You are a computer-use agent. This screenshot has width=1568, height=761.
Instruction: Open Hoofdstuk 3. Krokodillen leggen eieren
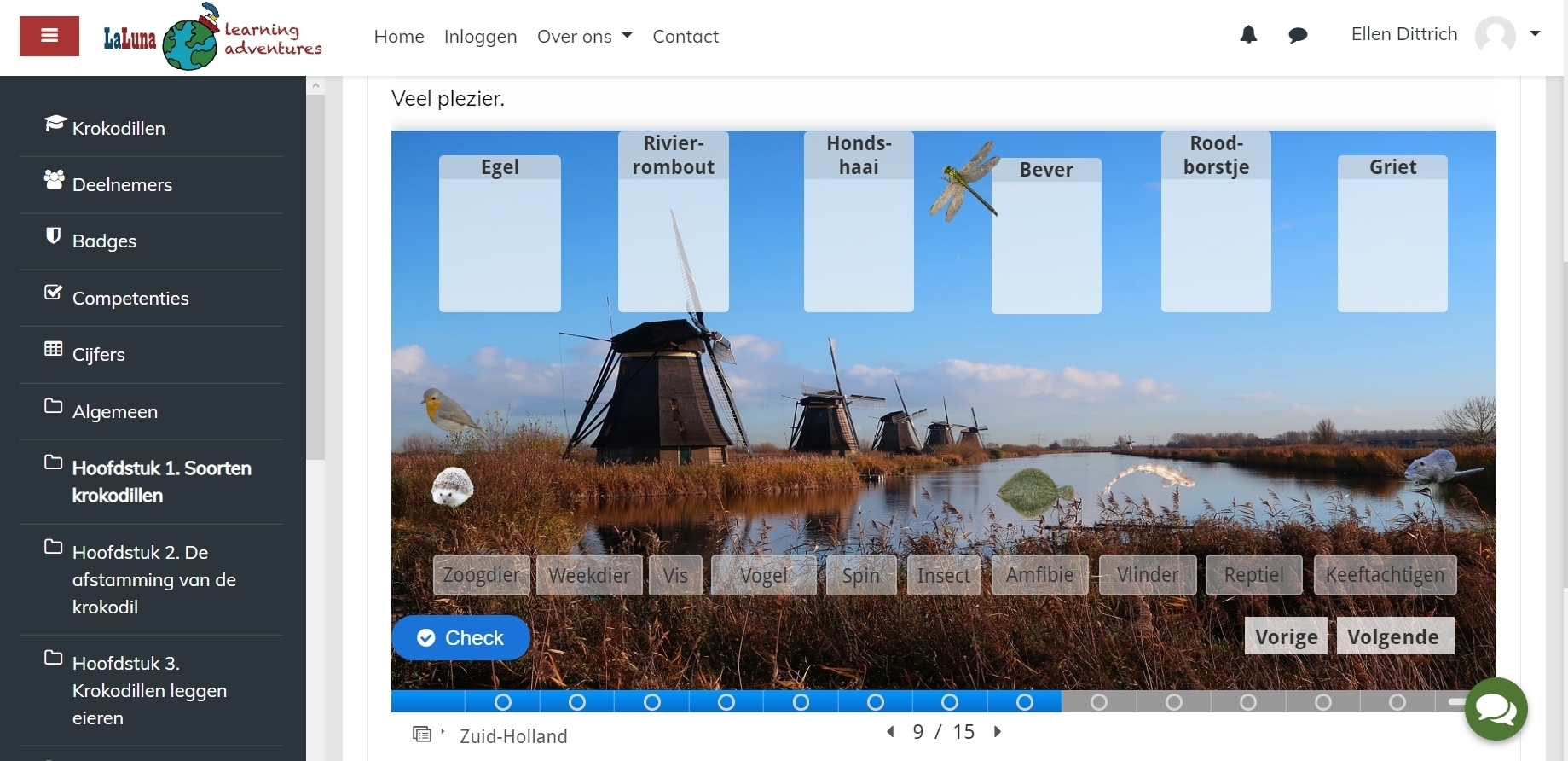click(149, 690)
